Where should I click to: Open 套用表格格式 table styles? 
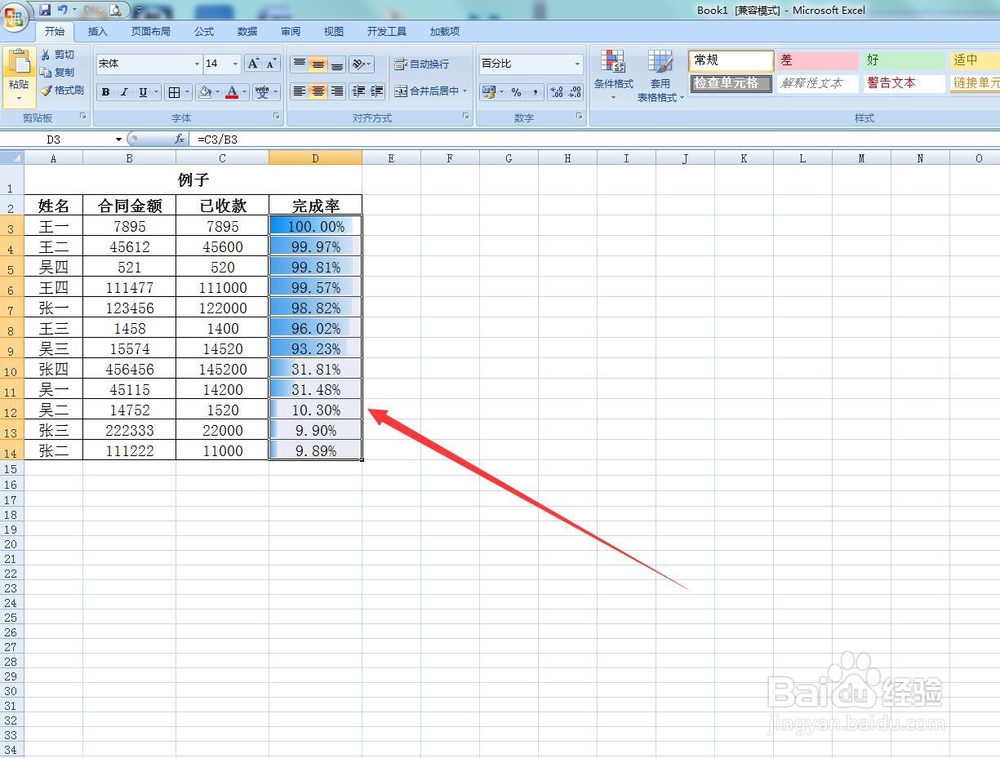(661, 75)
